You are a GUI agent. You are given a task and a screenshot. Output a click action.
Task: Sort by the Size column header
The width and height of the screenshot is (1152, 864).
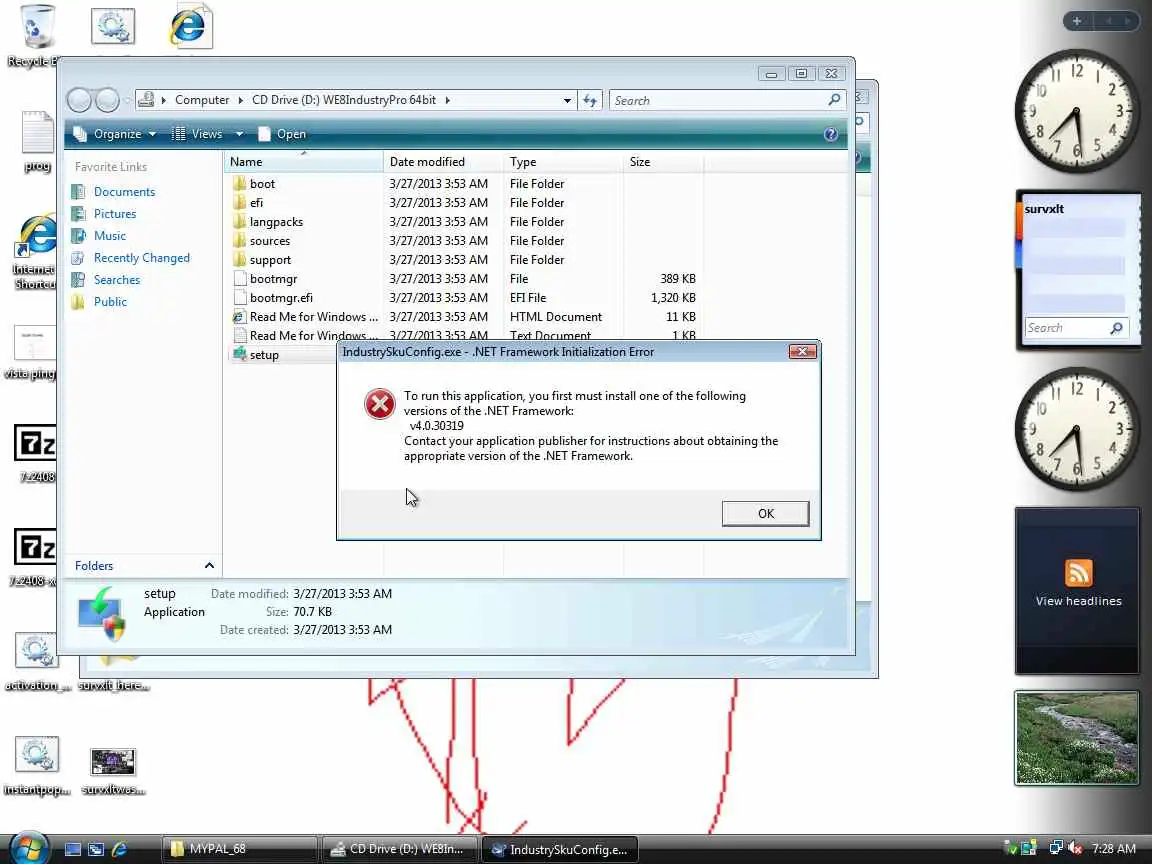pos(663,162)
